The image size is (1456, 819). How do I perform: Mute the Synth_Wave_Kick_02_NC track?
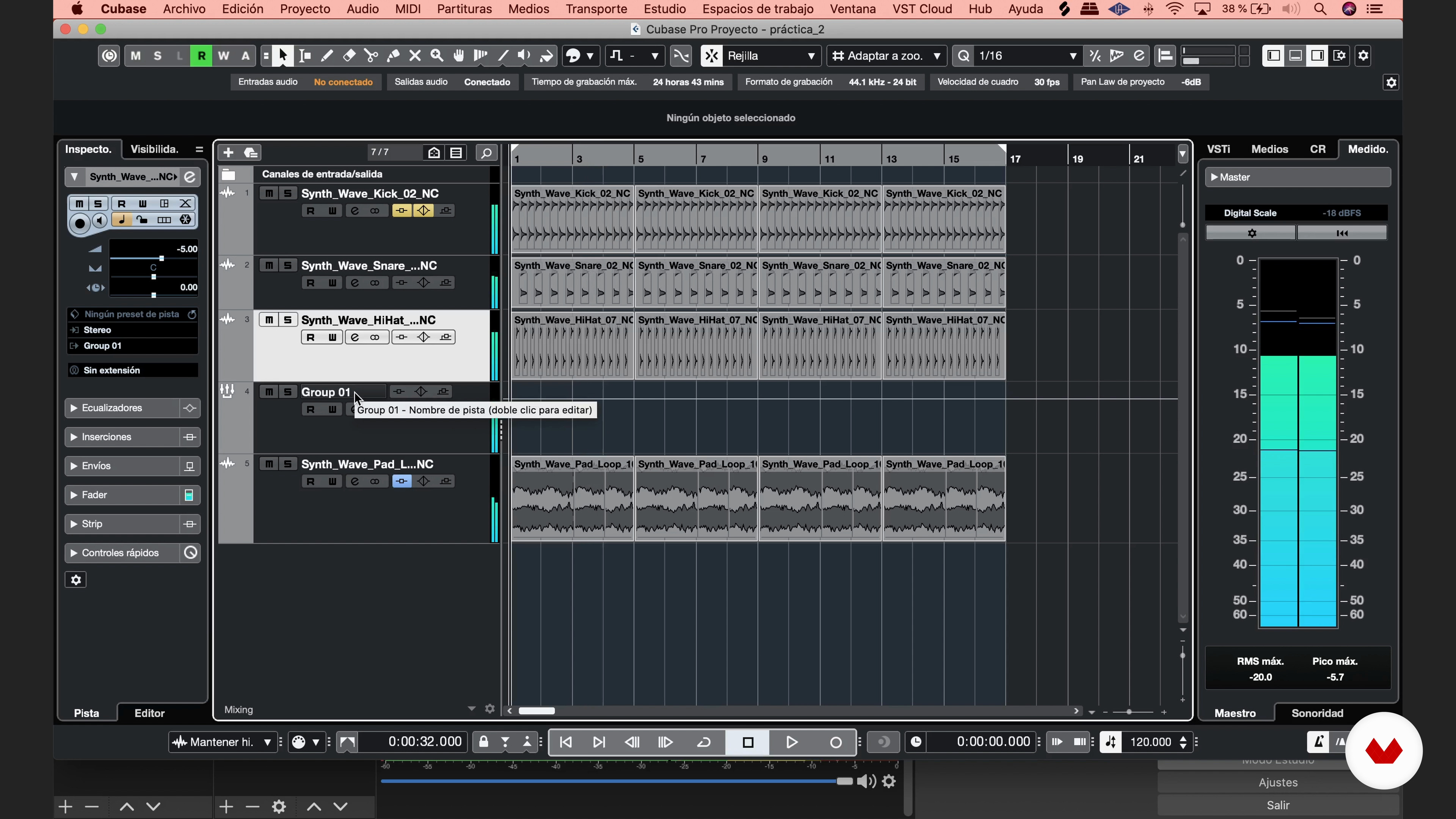(x=269, y=193)
